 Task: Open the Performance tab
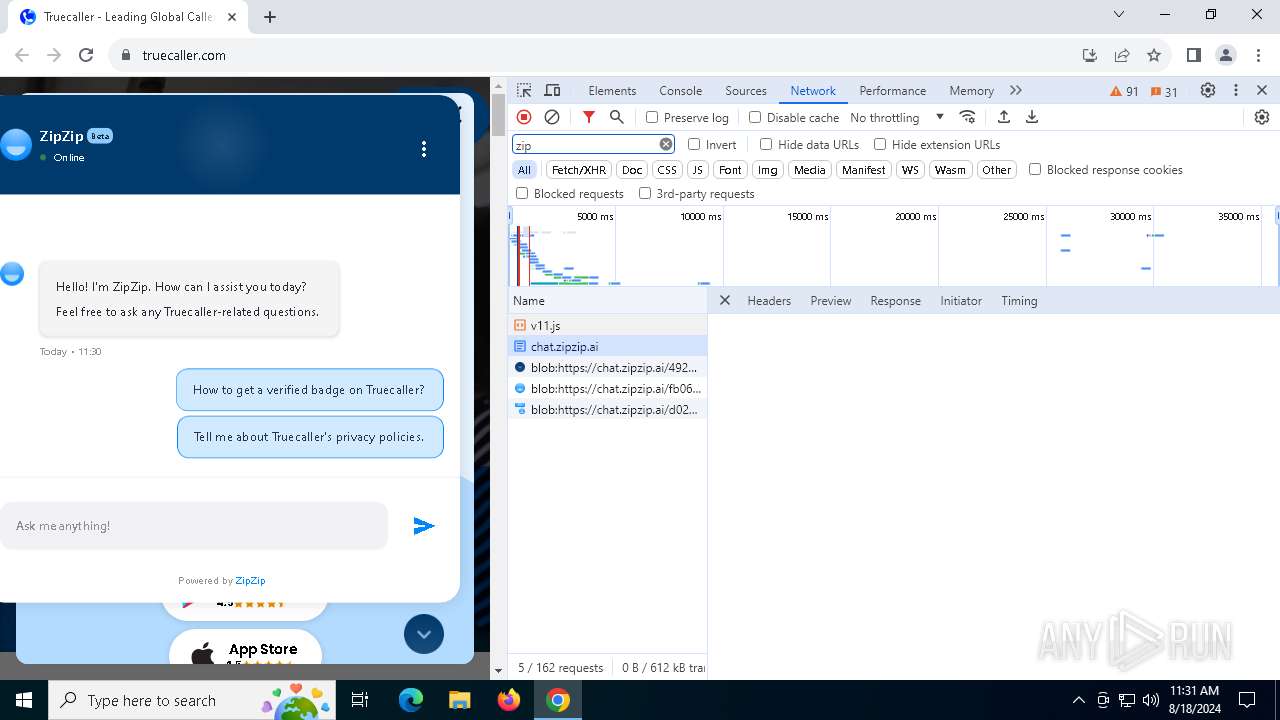tap(893, 90)
